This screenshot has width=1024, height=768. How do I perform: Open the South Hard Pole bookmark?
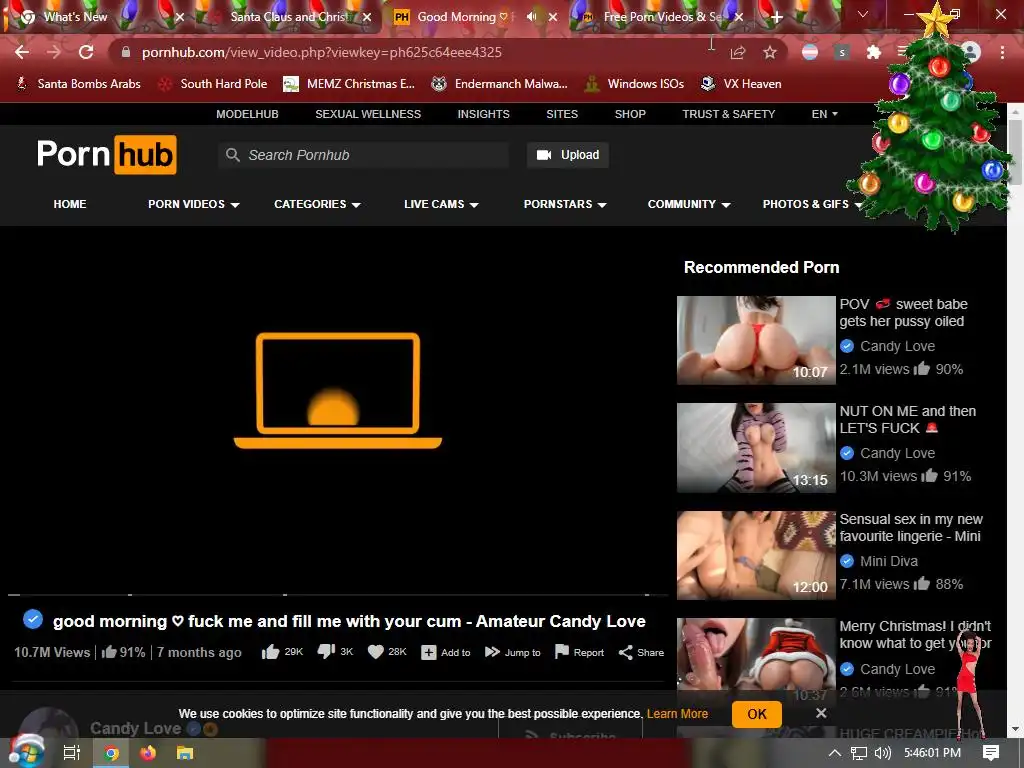pos(214,84)
